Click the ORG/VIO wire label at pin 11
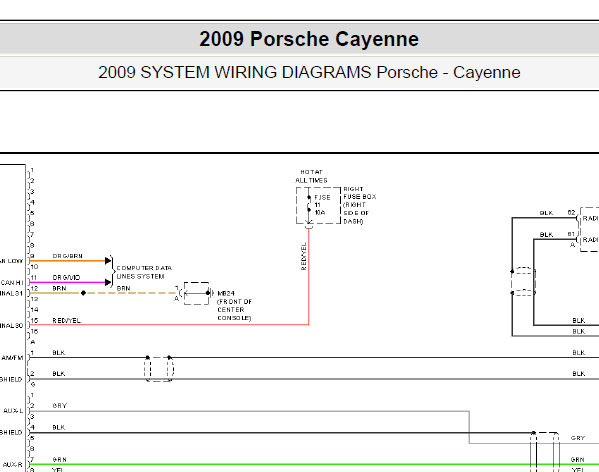The image size is (599, 472). coord(66,277)
